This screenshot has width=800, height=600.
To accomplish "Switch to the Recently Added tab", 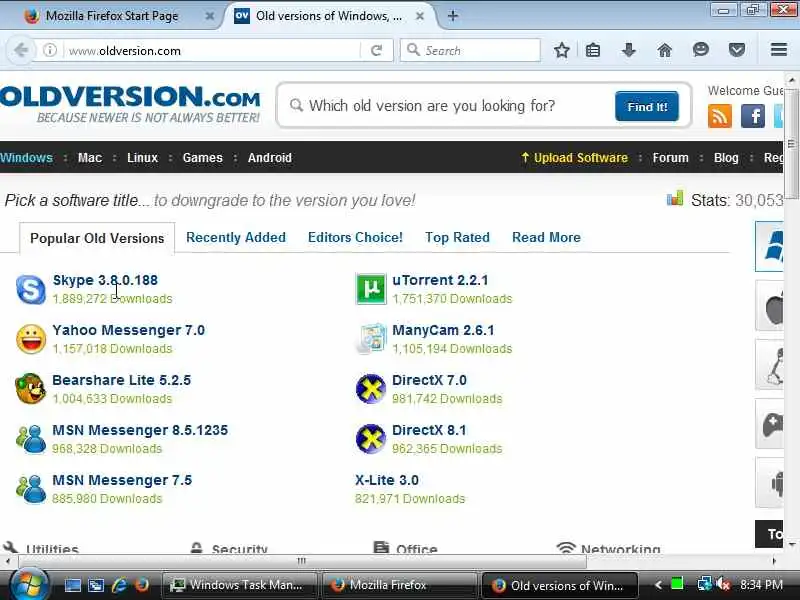I will click(236, 237).
